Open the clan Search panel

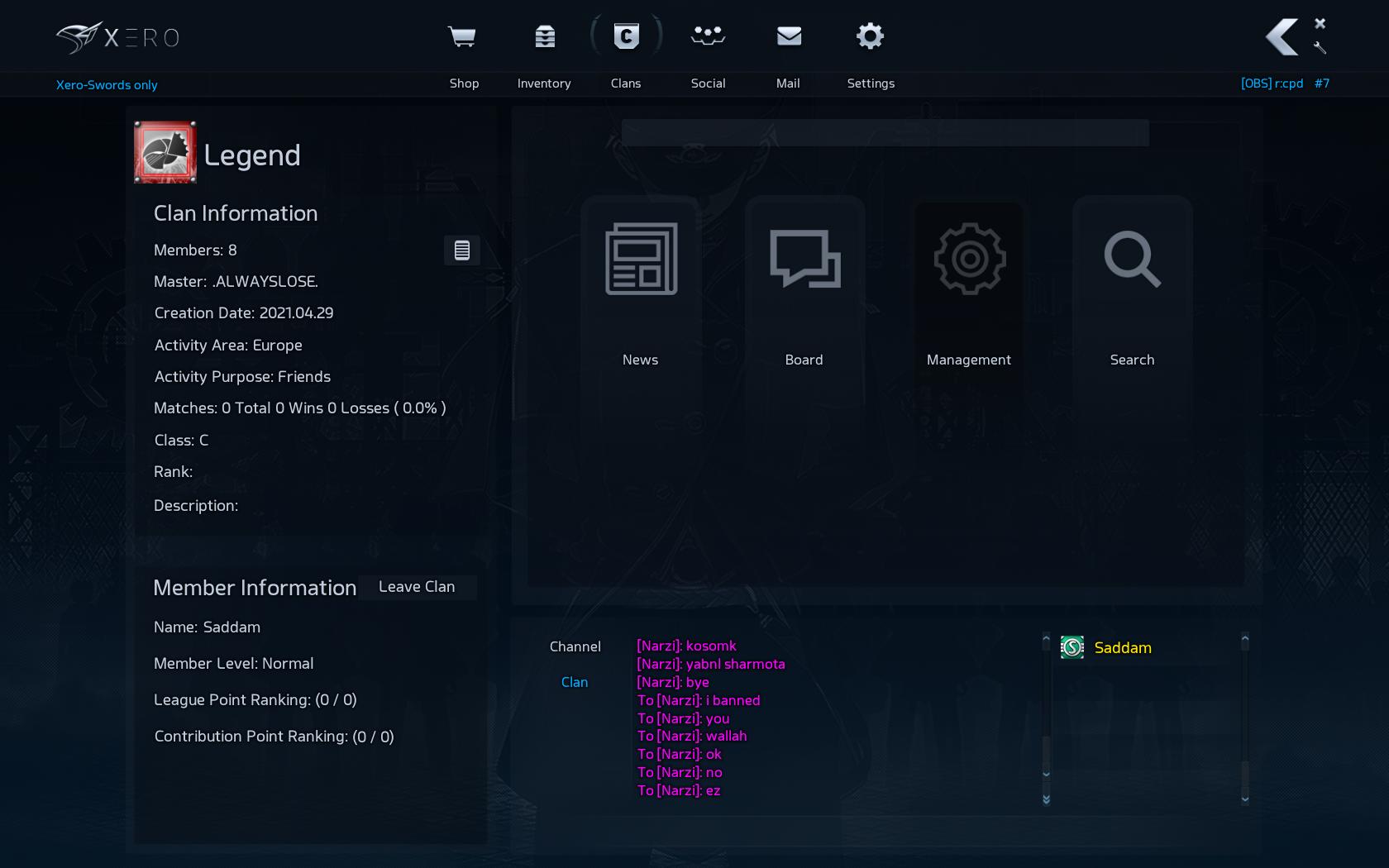[x=1133, y=285]
